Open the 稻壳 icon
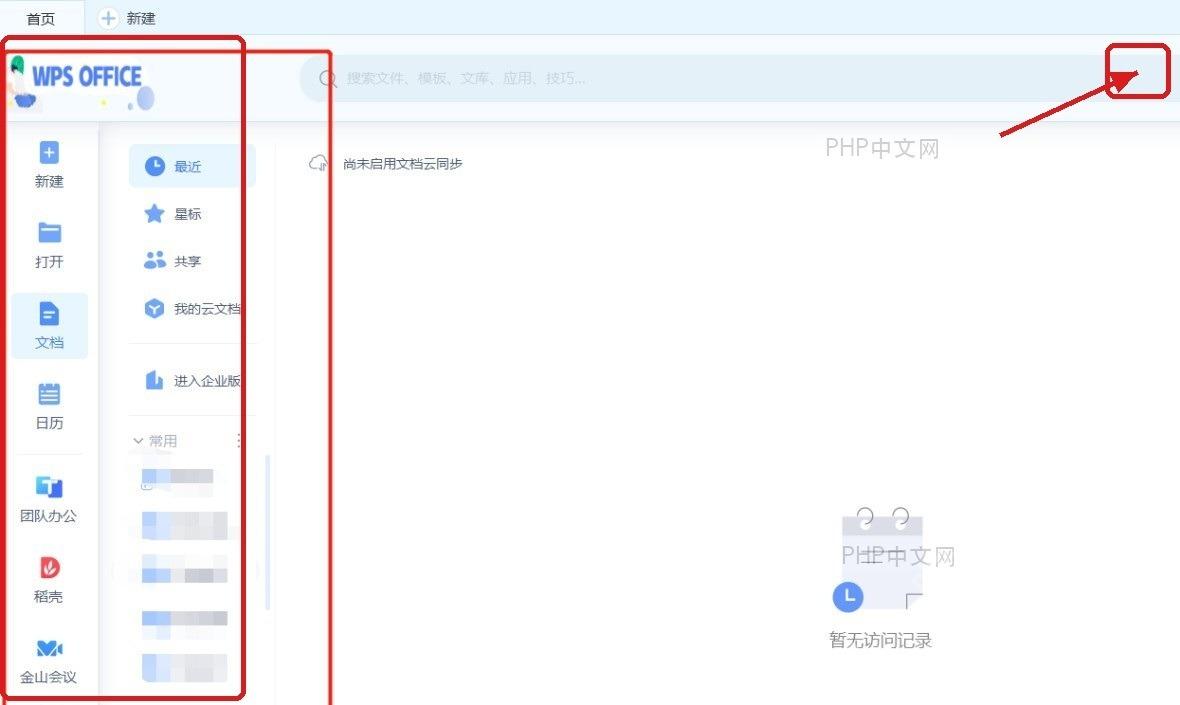The image size is (1180, 705). [x=50, y=567]
